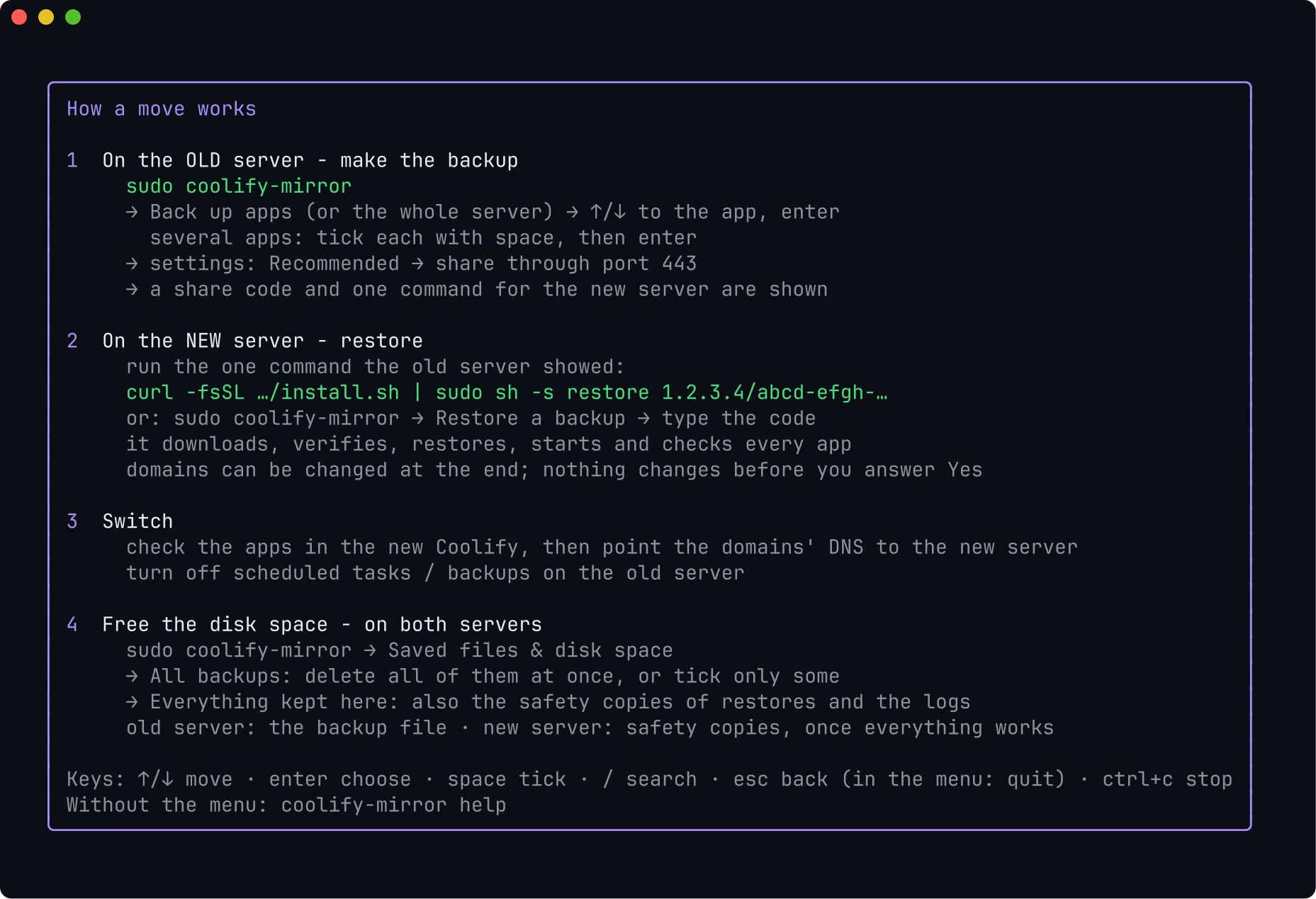
Task: Click the green "sudo coolify-mirror" command
Action: tap(239, 186)
